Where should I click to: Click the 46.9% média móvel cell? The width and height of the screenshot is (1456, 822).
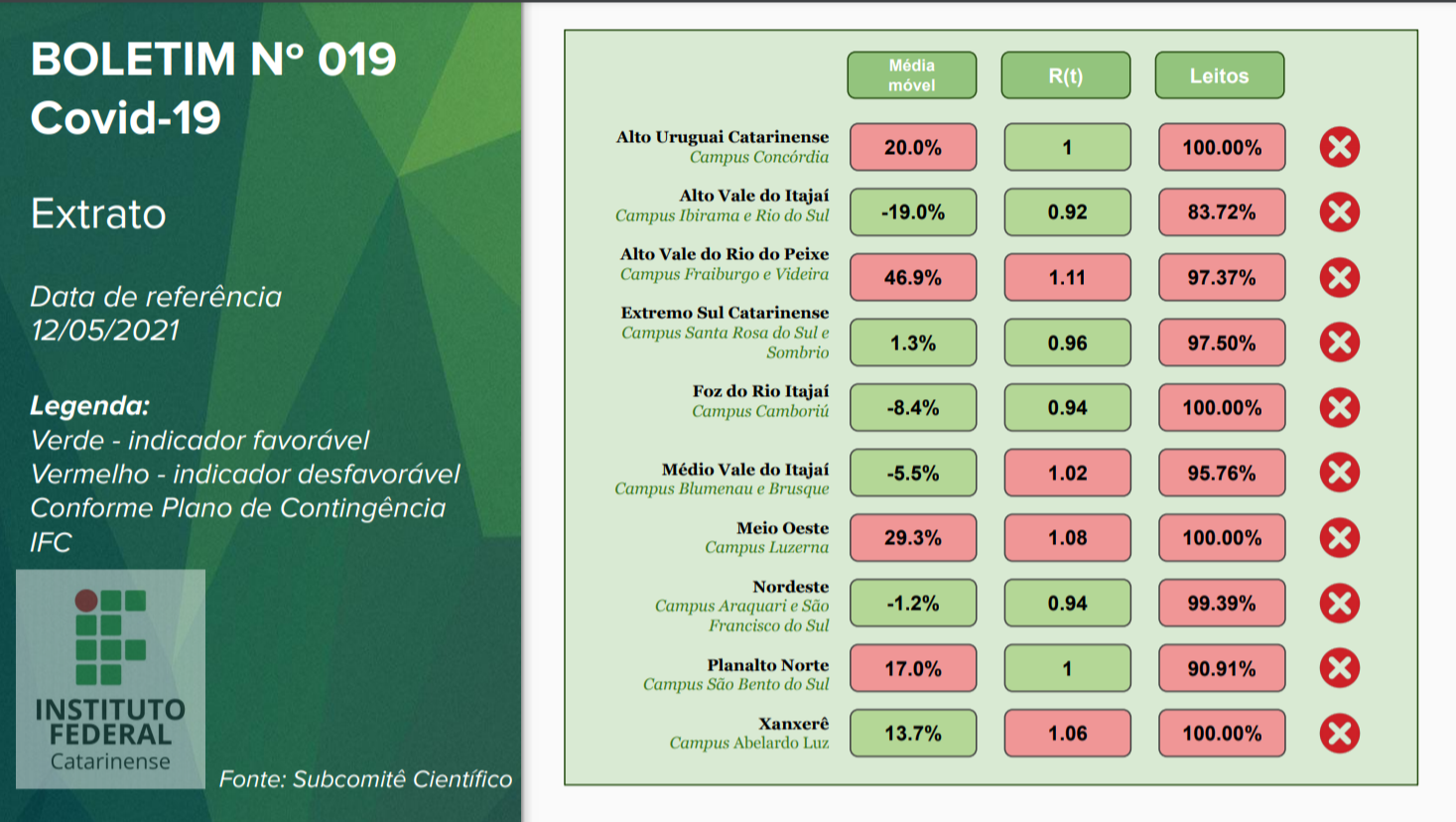[x=912, y=277]
